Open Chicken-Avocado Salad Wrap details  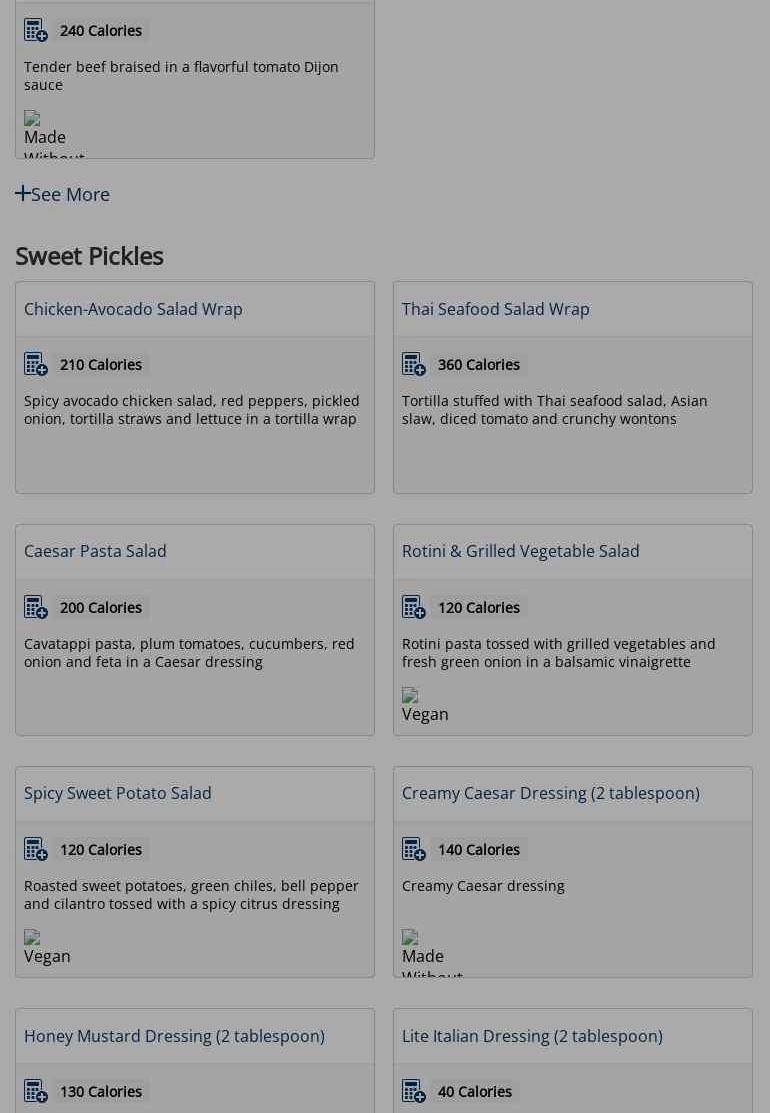point(133,309)
